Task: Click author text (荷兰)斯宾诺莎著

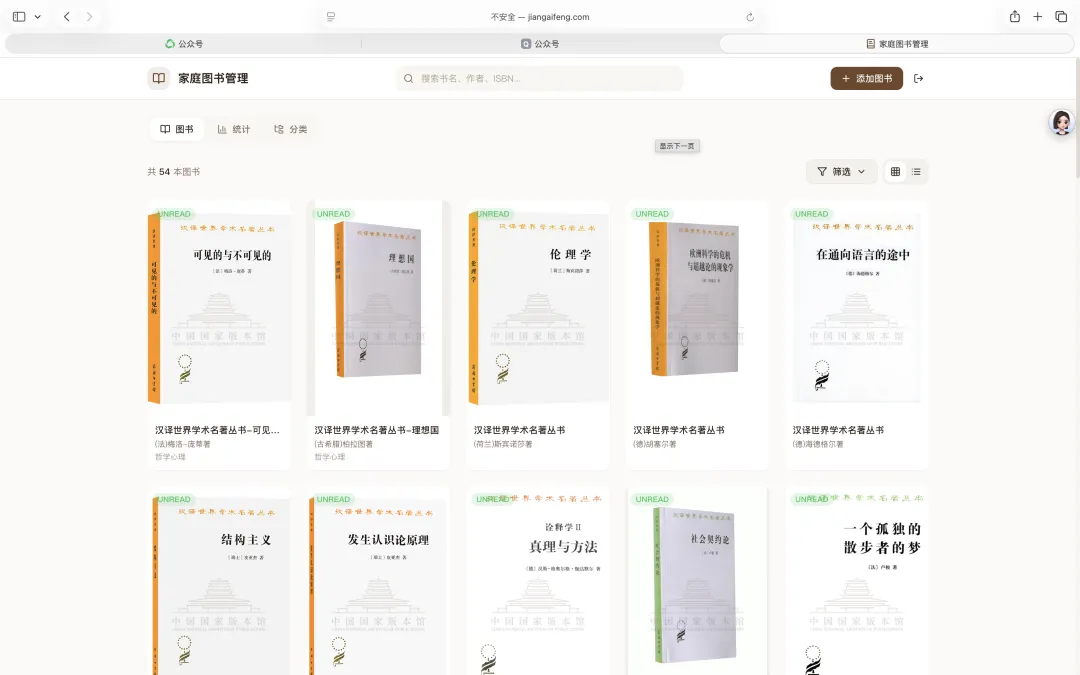Action: (x=503, y=444)
